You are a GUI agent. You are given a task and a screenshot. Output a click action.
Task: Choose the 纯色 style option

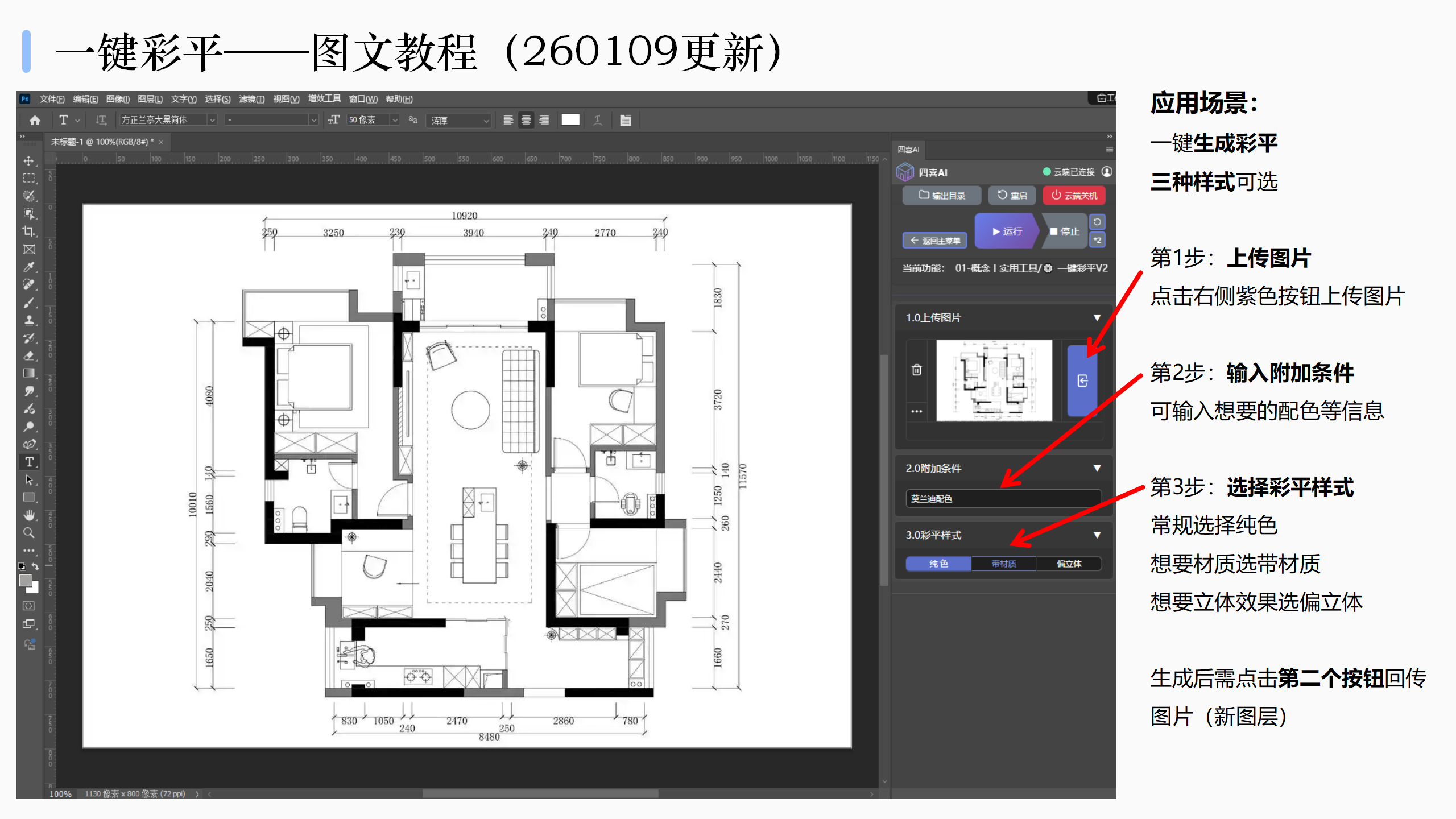(x=938, y=564)
